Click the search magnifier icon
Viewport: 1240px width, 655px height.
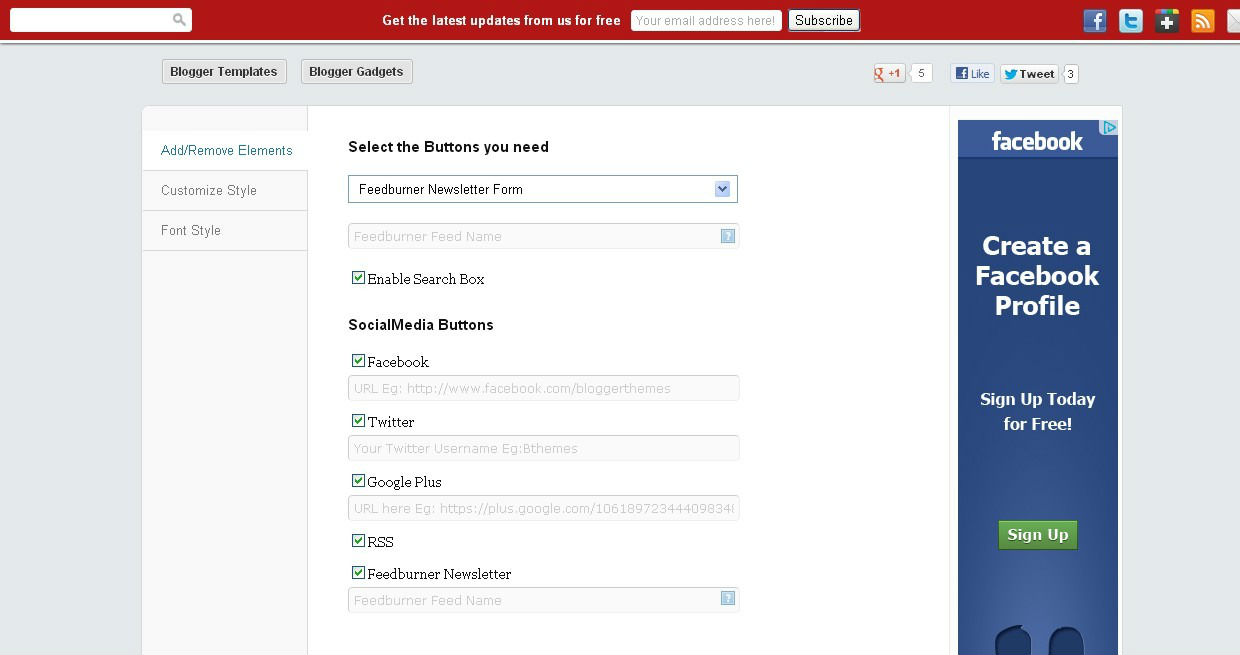pyautogui.click(x=179, y=20)
